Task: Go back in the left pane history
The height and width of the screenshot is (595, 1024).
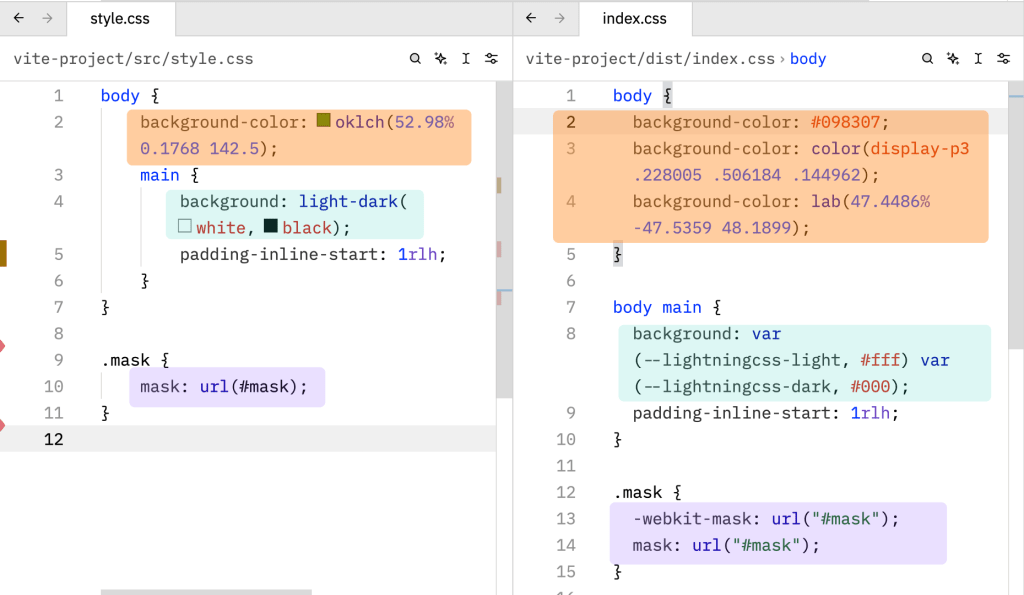Action: pyautogui.click(x=19, y=18)
